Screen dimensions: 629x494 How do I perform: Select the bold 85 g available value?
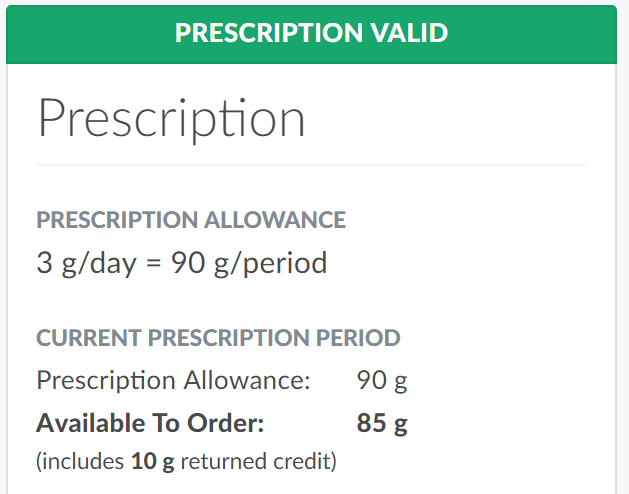point(382,423)
